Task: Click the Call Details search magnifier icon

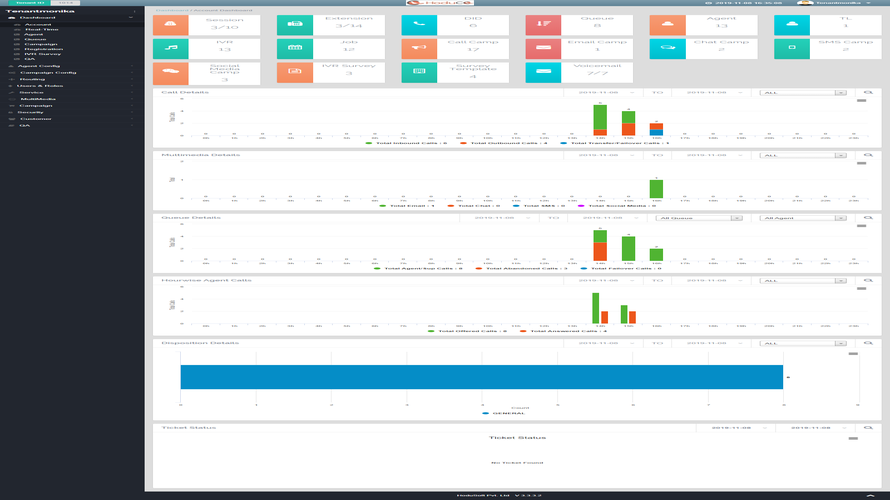Action: 868,92
